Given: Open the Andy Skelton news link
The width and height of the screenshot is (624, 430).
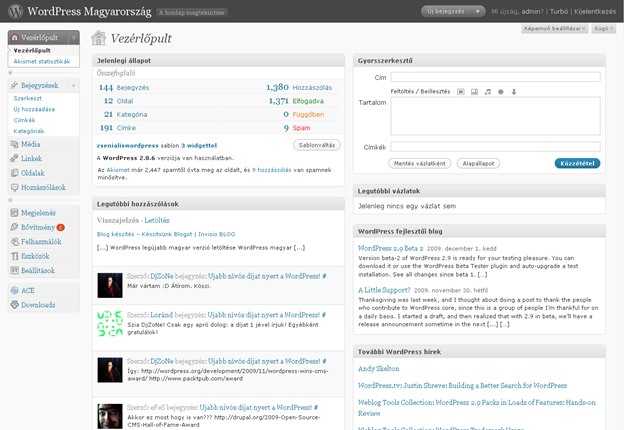Looking at the screenshot, I should (x=378, y=369).
